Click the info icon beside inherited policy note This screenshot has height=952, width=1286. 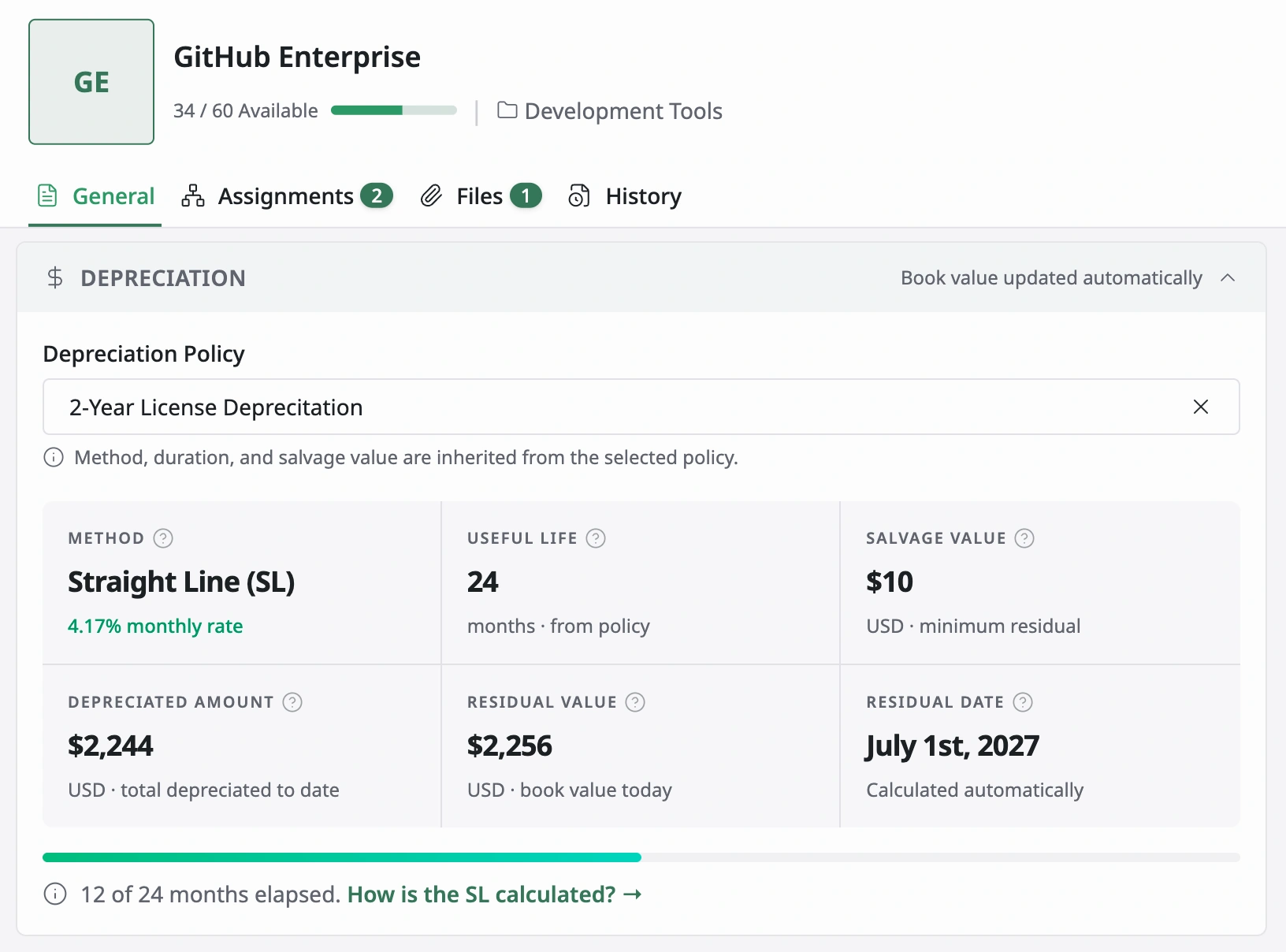[54, 458]
